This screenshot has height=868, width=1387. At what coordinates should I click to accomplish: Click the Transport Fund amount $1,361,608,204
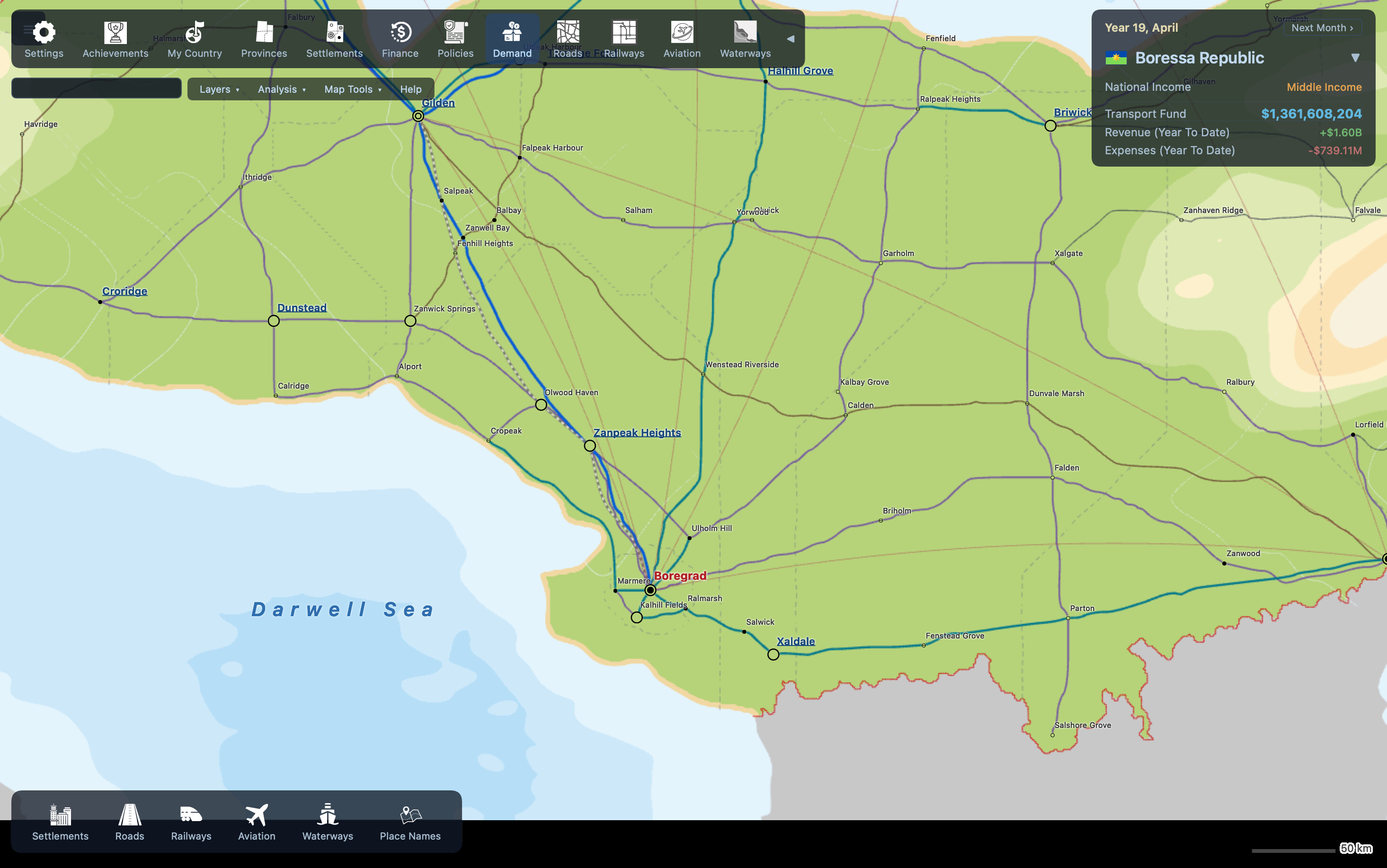tap(1311, 114)
